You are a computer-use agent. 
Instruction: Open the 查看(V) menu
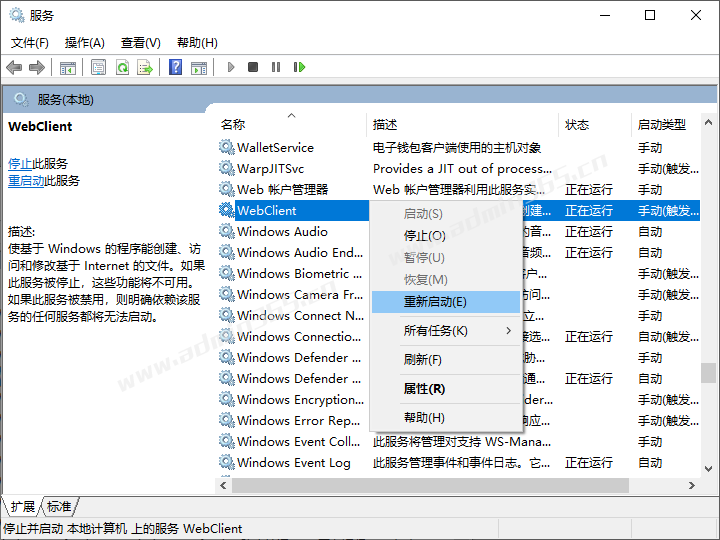point(141,43)
